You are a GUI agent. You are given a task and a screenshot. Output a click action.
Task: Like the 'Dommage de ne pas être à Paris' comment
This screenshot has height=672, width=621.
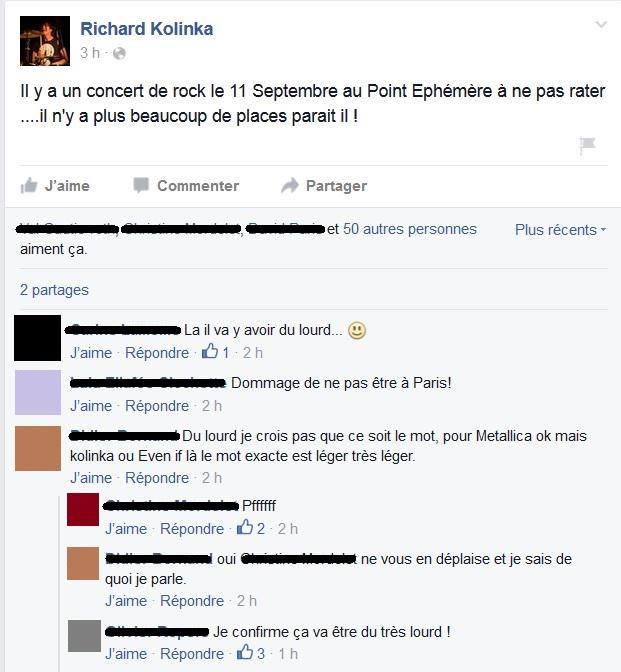tap(91, 405)
